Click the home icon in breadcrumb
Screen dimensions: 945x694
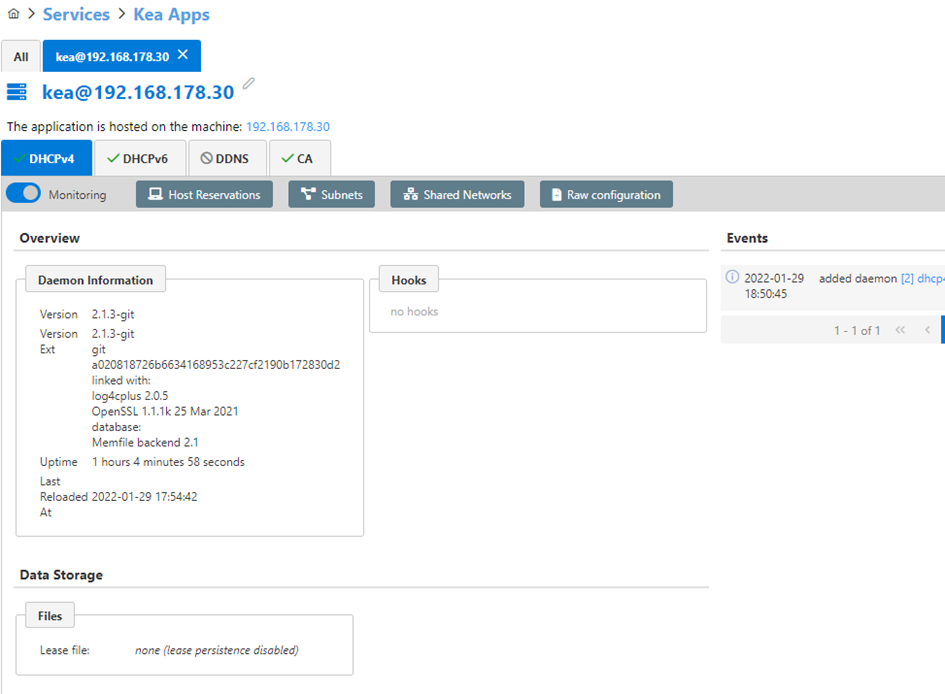(13, 13)
